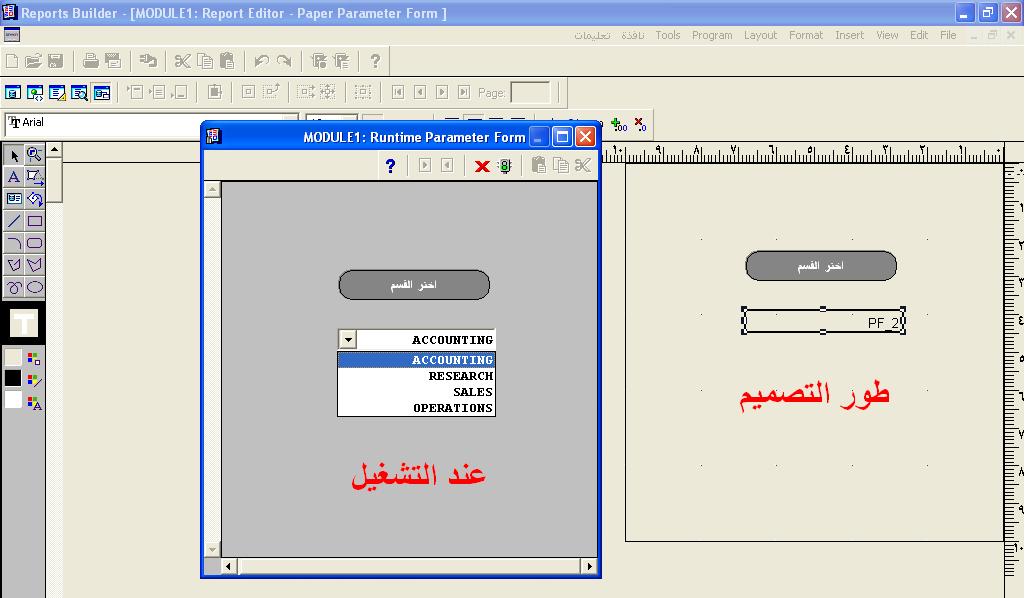Click the traffic light Run Report icon
The width and height of the screenshot is (1026, 598).
pyautogui.click(x=504, y=166)
